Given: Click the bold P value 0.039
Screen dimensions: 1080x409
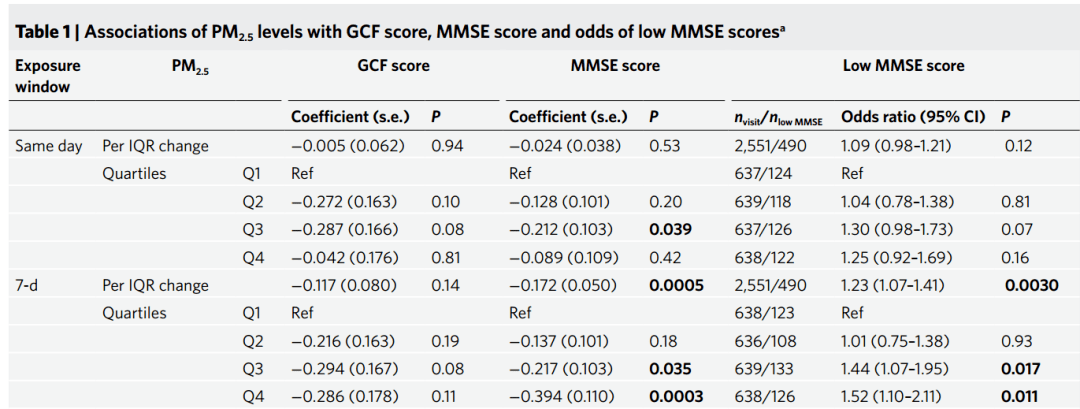Looking at the screenshot, I should 668,230.
